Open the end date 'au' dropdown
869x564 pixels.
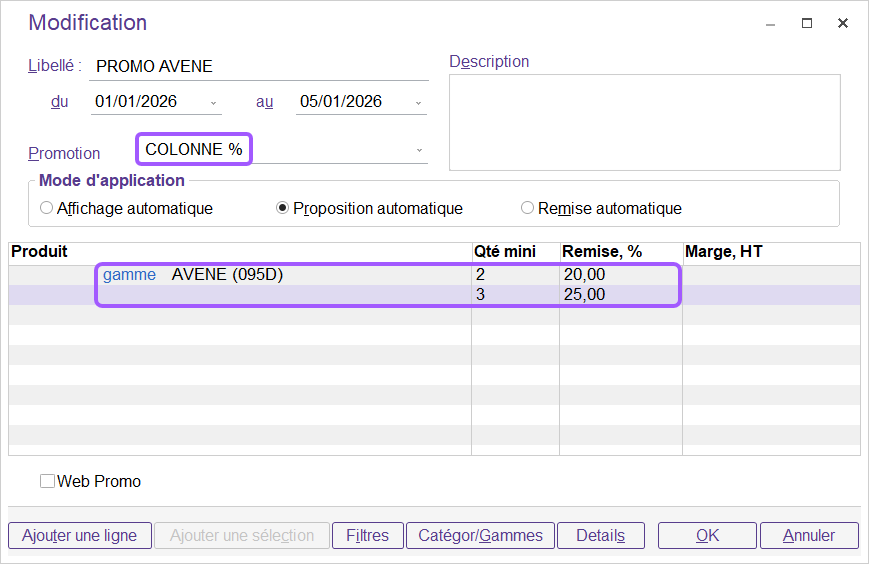coord(419,103)
